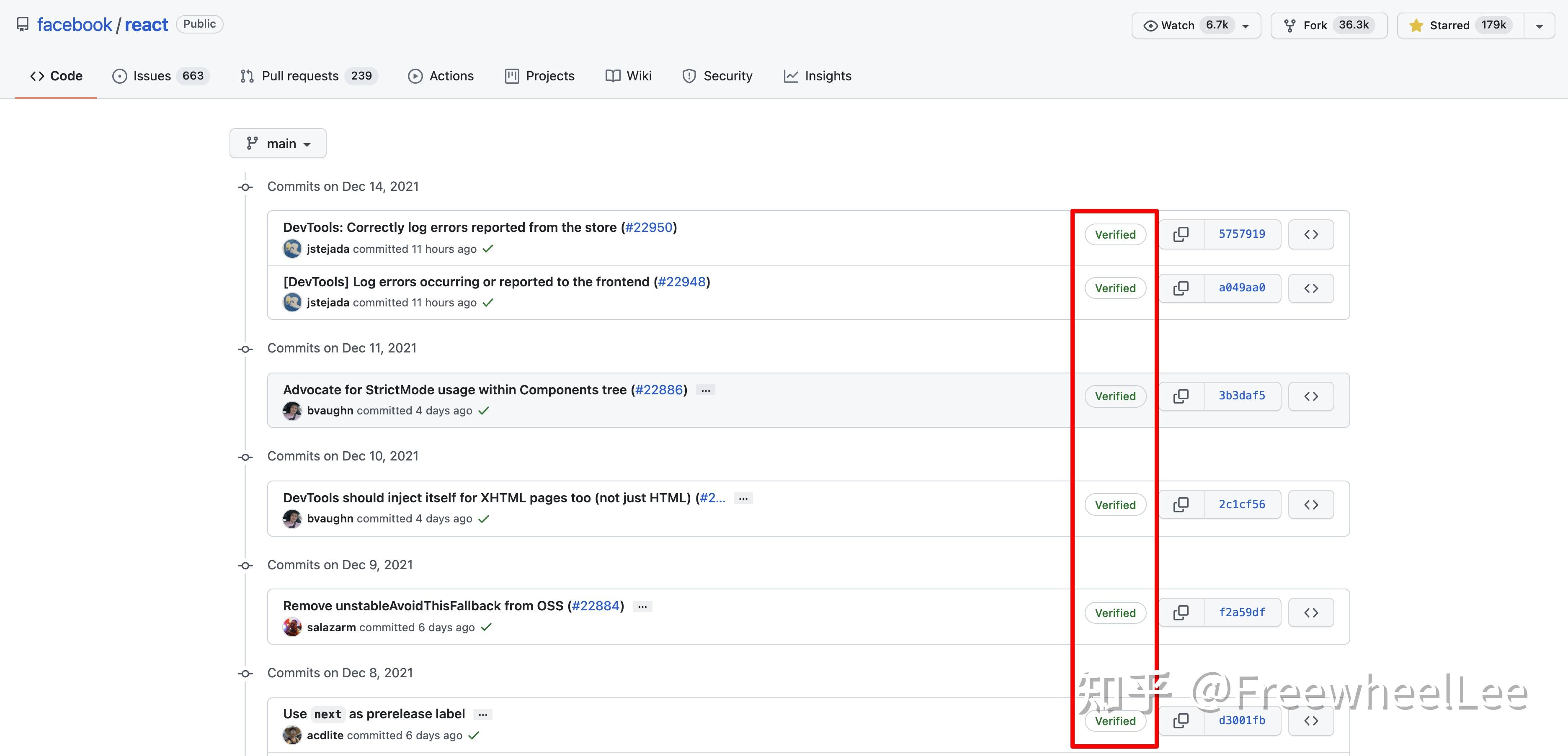Open pull request link #22886

tap(659, 389)
